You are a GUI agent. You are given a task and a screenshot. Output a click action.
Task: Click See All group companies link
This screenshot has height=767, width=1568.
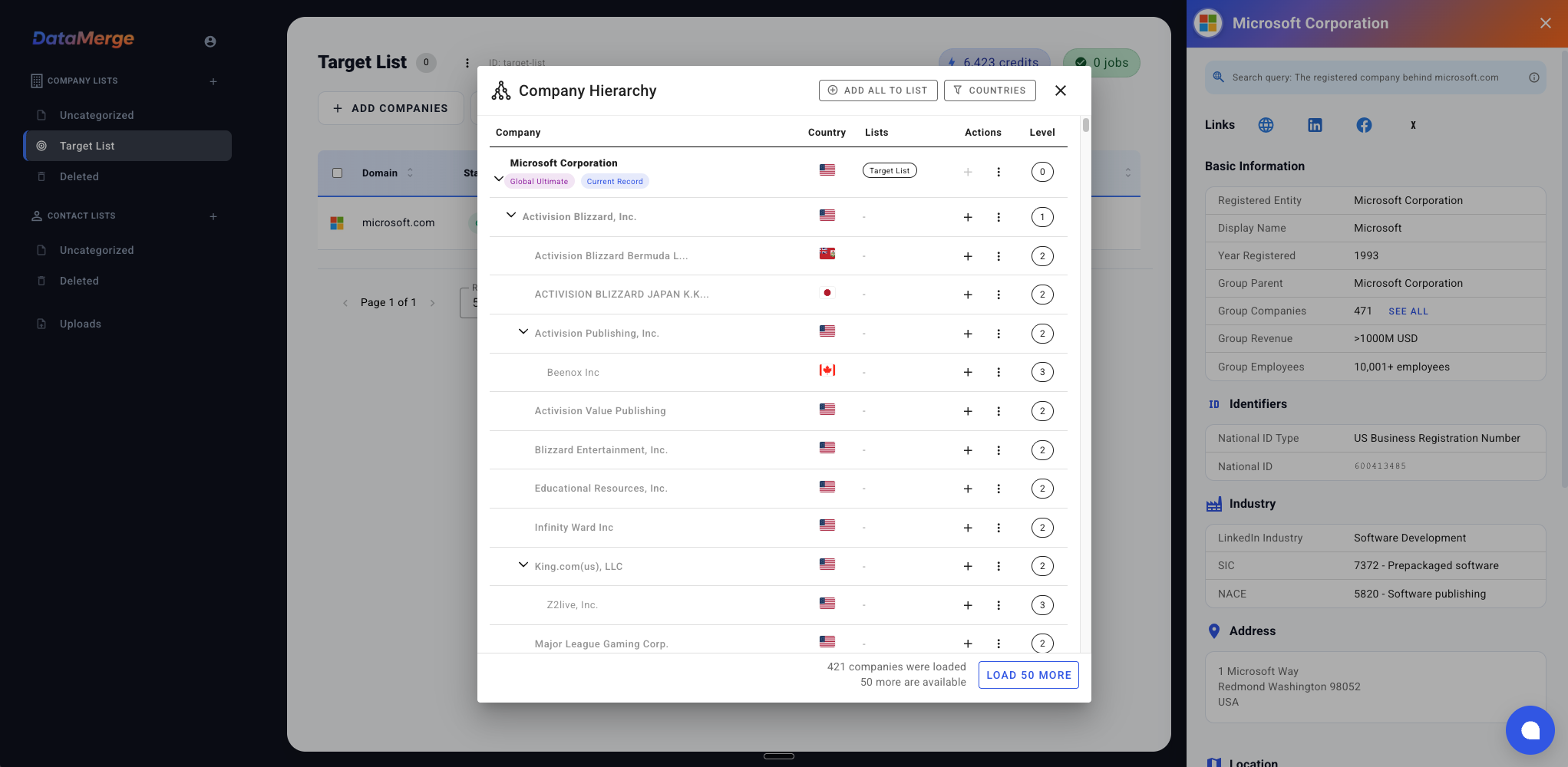click(1408, 311)
